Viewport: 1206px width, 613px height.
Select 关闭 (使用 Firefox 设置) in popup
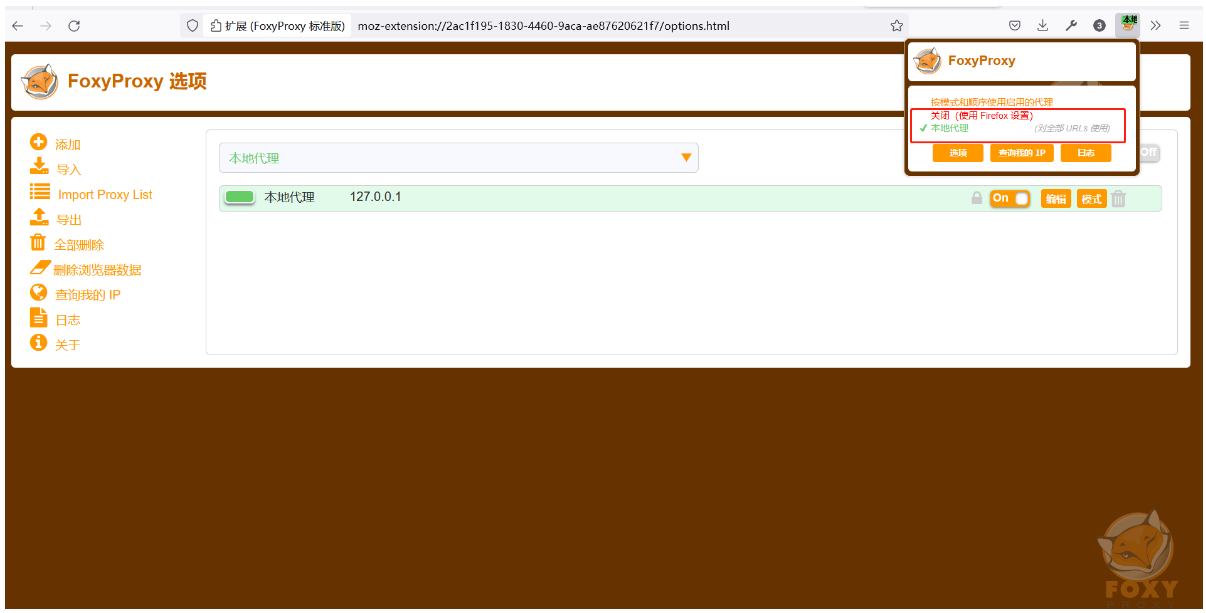click(981, 116)
